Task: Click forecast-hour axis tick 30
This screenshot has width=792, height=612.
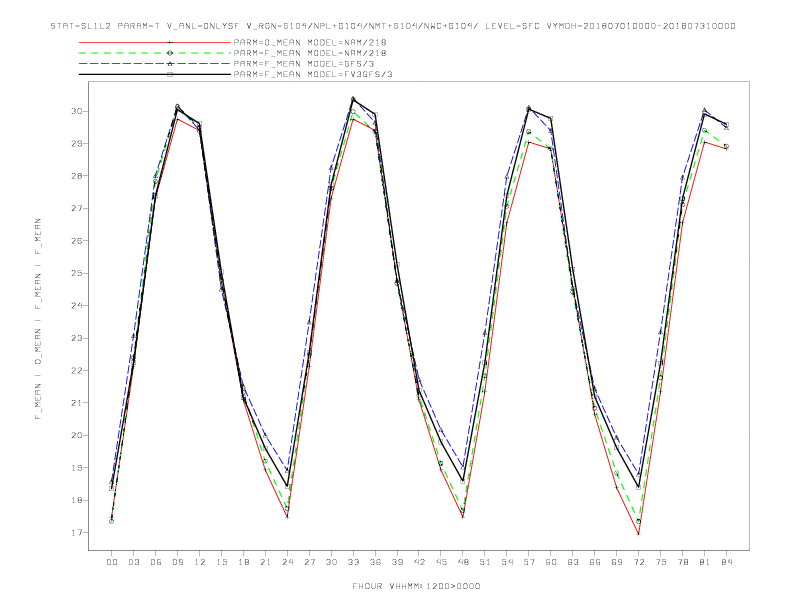Action: pyautogui.click(x=331, y=562)
